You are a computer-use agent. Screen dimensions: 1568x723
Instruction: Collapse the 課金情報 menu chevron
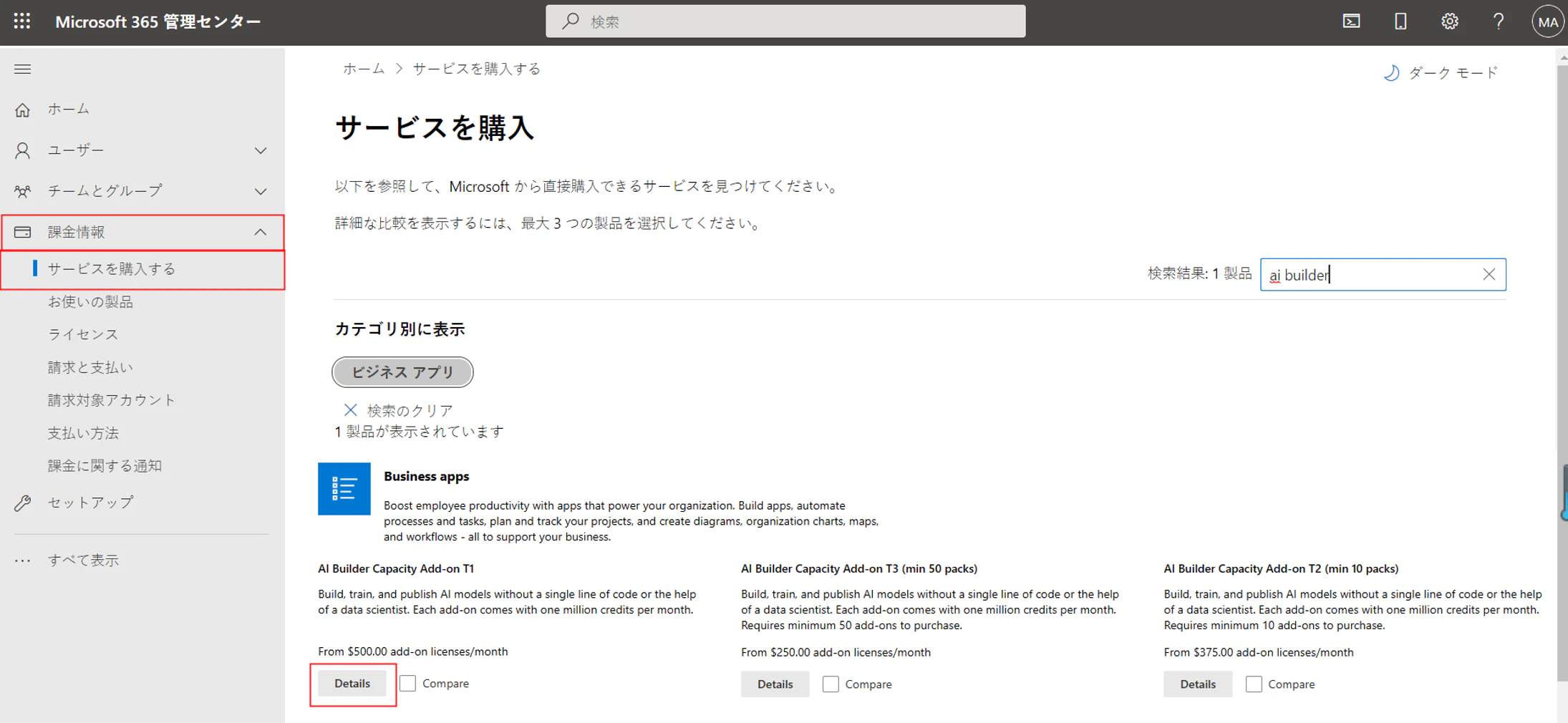pos(261,232)
